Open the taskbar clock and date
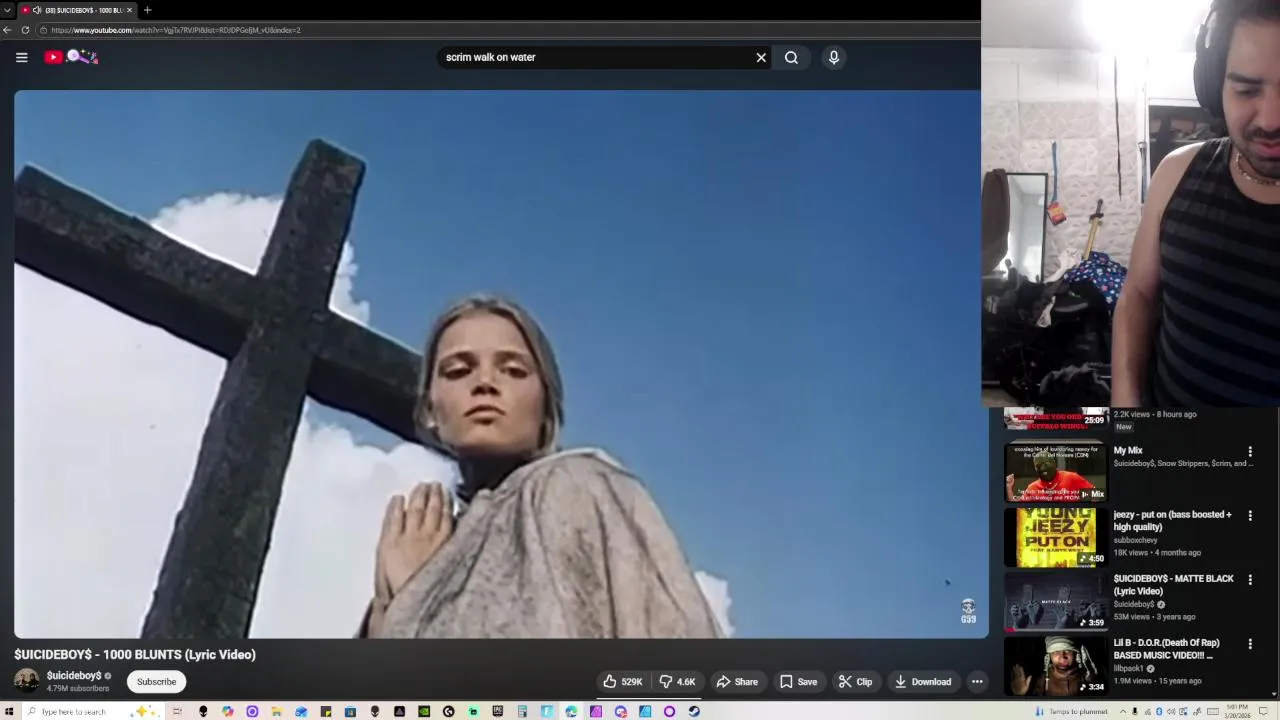Image resolution: width=1280 pixels, height=720 pixels. 1237,711
